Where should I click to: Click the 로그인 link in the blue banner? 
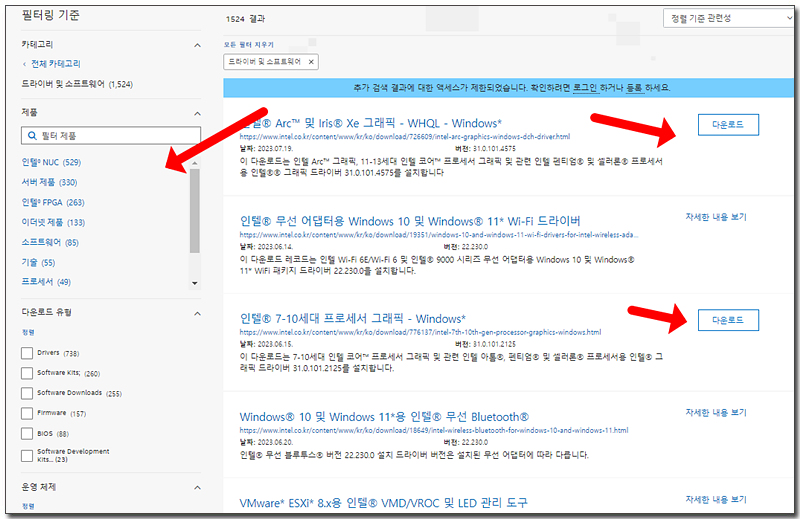tap(585, 88)
